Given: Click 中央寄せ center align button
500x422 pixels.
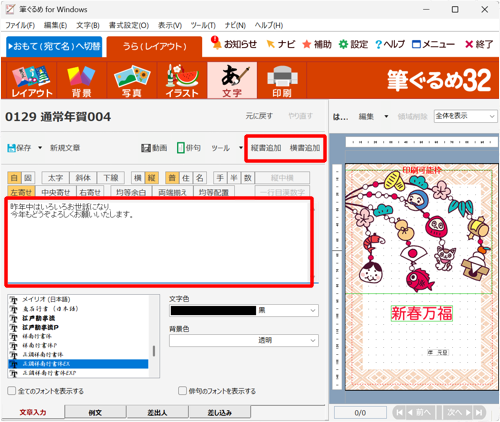Looking at the screenshot, I should click(x=56, y=192).
